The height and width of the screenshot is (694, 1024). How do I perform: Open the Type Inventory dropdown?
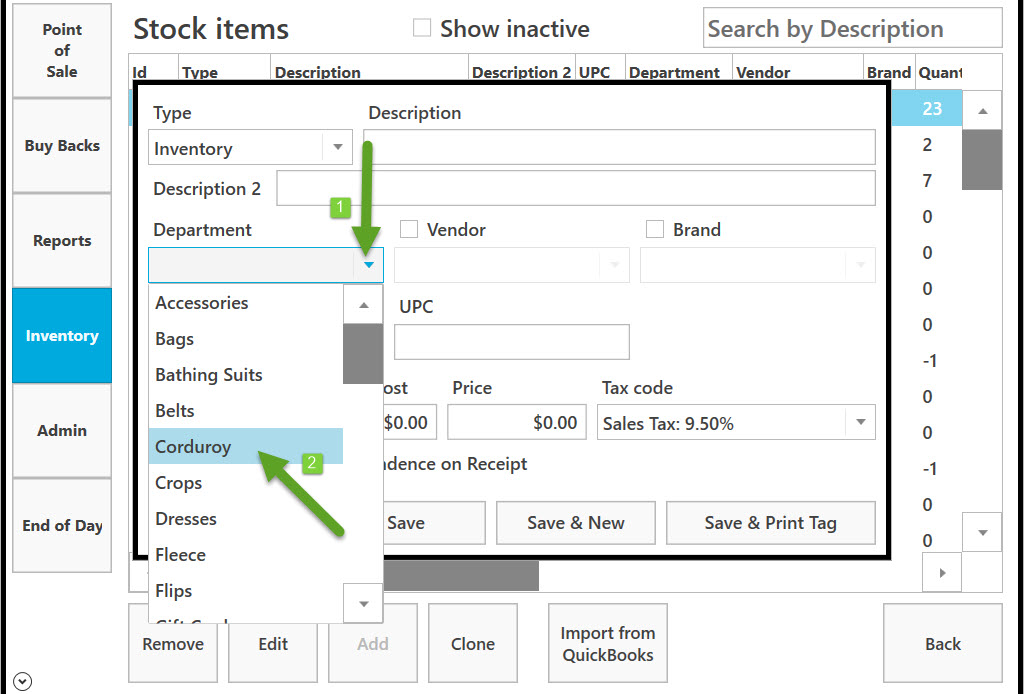point(250,148)
